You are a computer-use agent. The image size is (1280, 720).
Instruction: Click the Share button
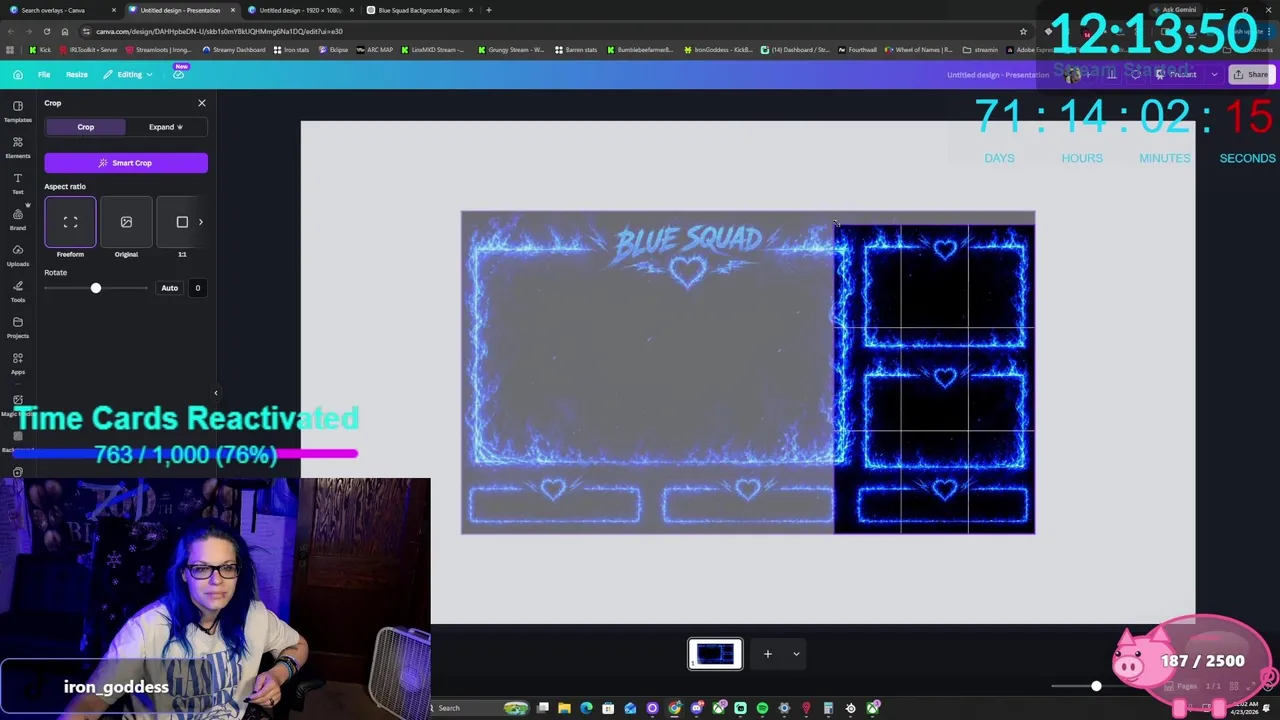[x=1251, y=74]
